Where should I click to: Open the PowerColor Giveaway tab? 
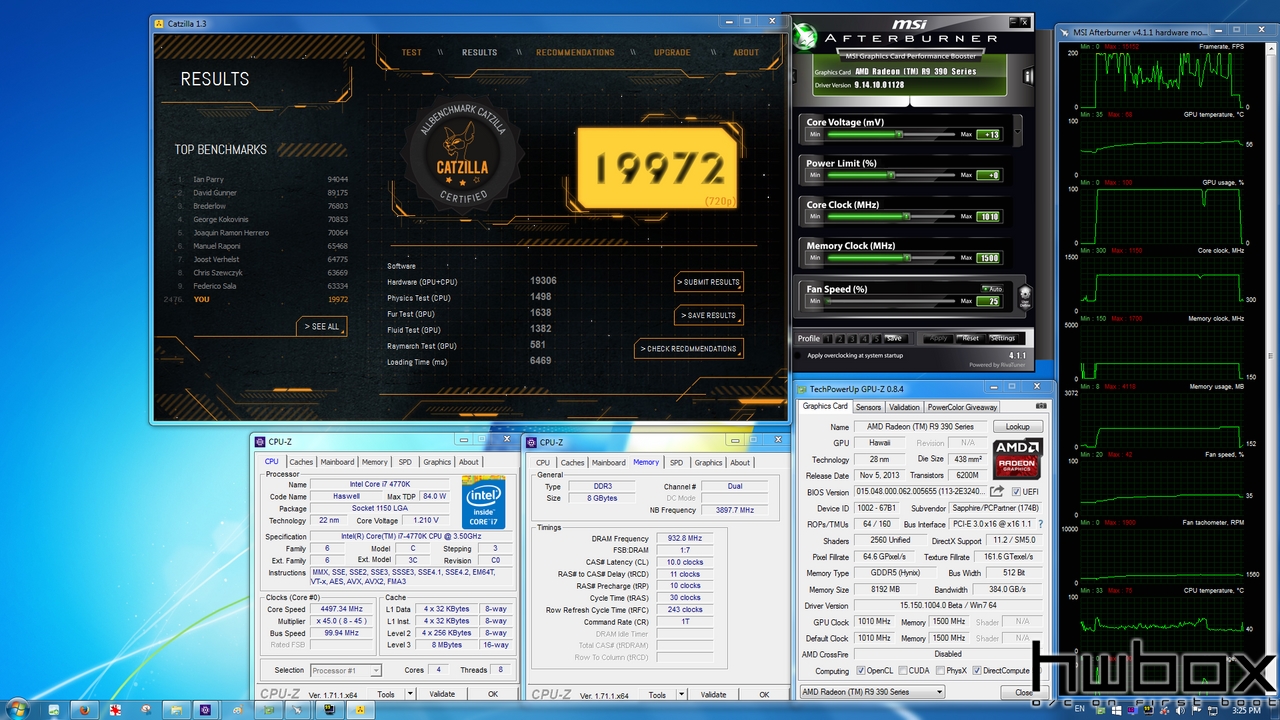(x=962, y=407)
